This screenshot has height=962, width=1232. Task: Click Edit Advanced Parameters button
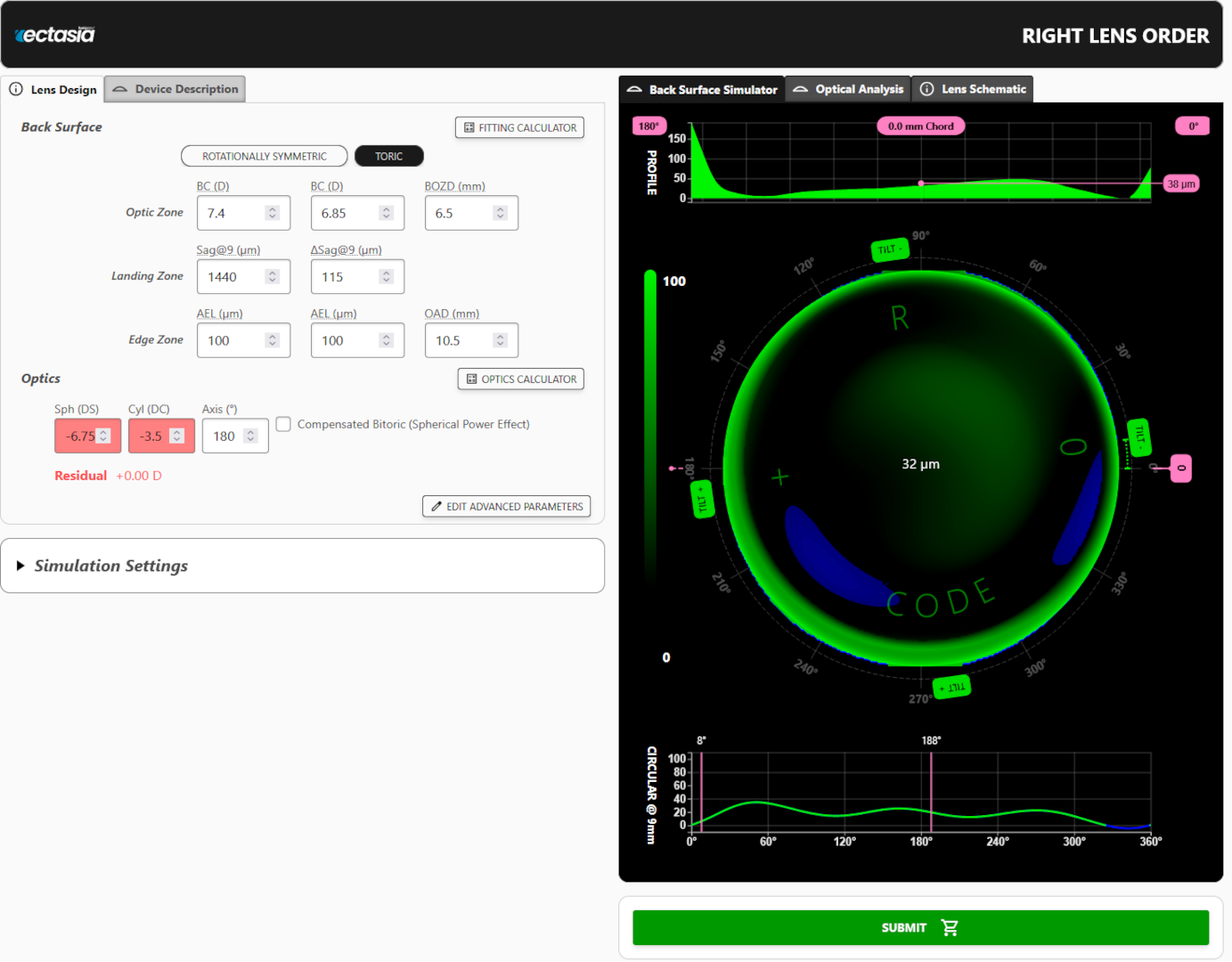506,507
